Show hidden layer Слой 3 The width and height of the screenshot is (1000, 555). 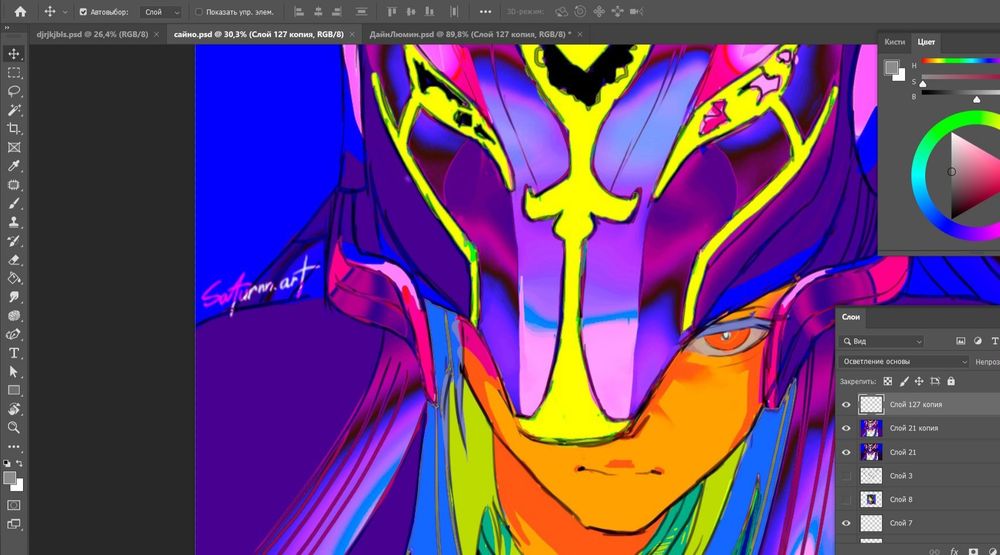coord(846,476)
